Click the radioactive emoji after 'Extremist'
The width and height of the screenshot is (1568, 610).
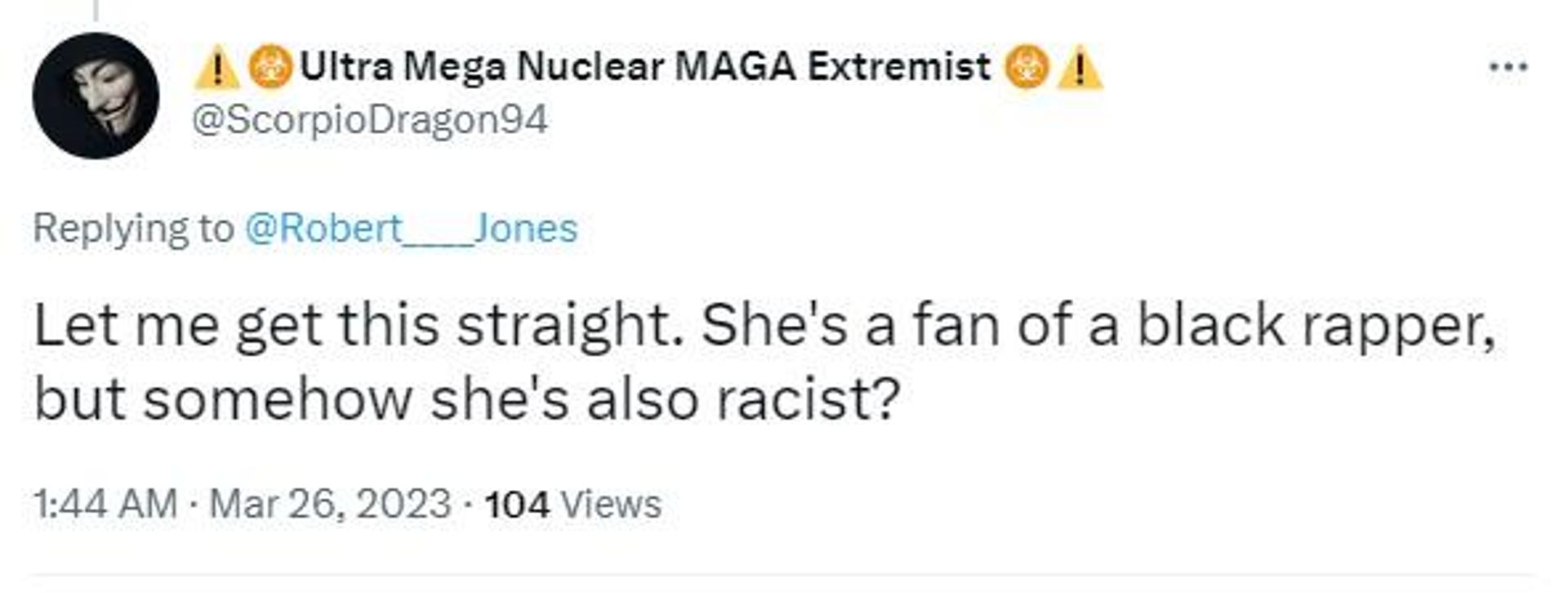[x=1027, y=67]
